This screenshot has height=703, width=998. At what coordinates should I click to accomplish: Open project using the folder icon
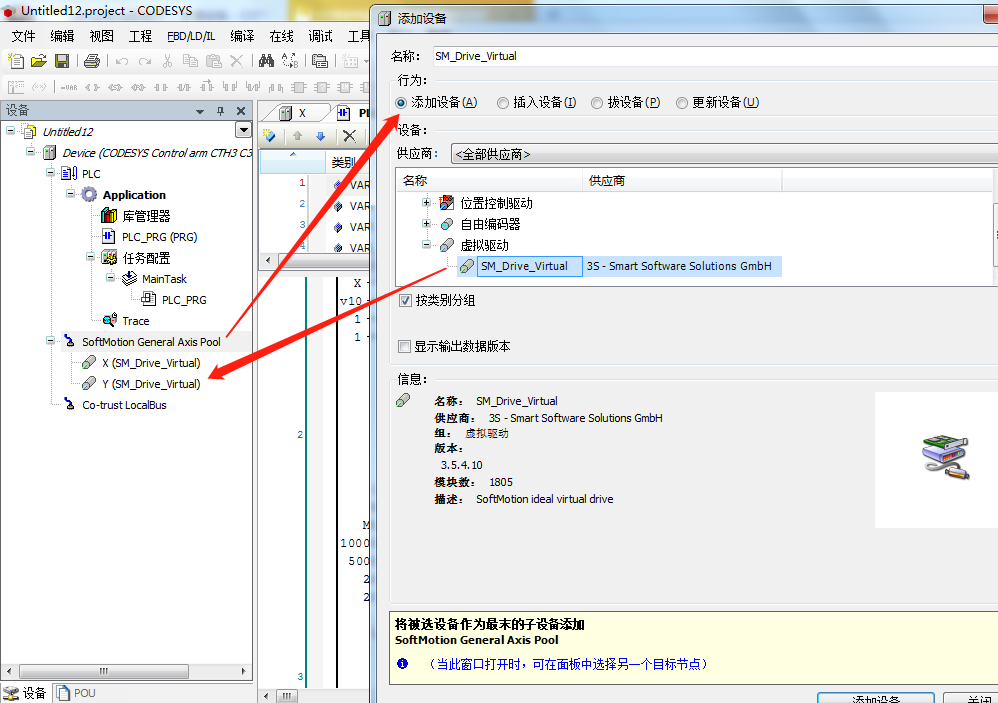(39, 61)
